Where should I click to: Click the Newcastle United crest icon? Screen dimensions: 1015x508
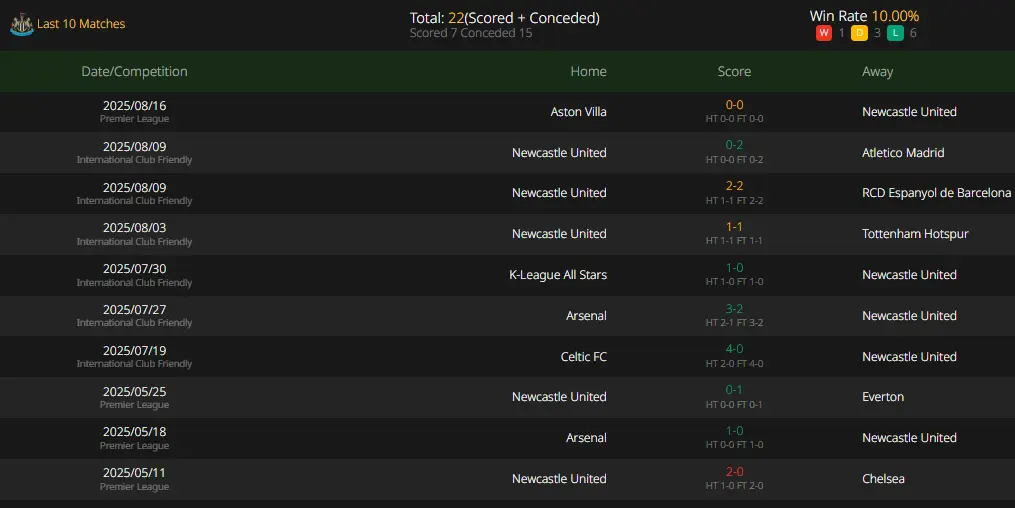click(21, 24)
